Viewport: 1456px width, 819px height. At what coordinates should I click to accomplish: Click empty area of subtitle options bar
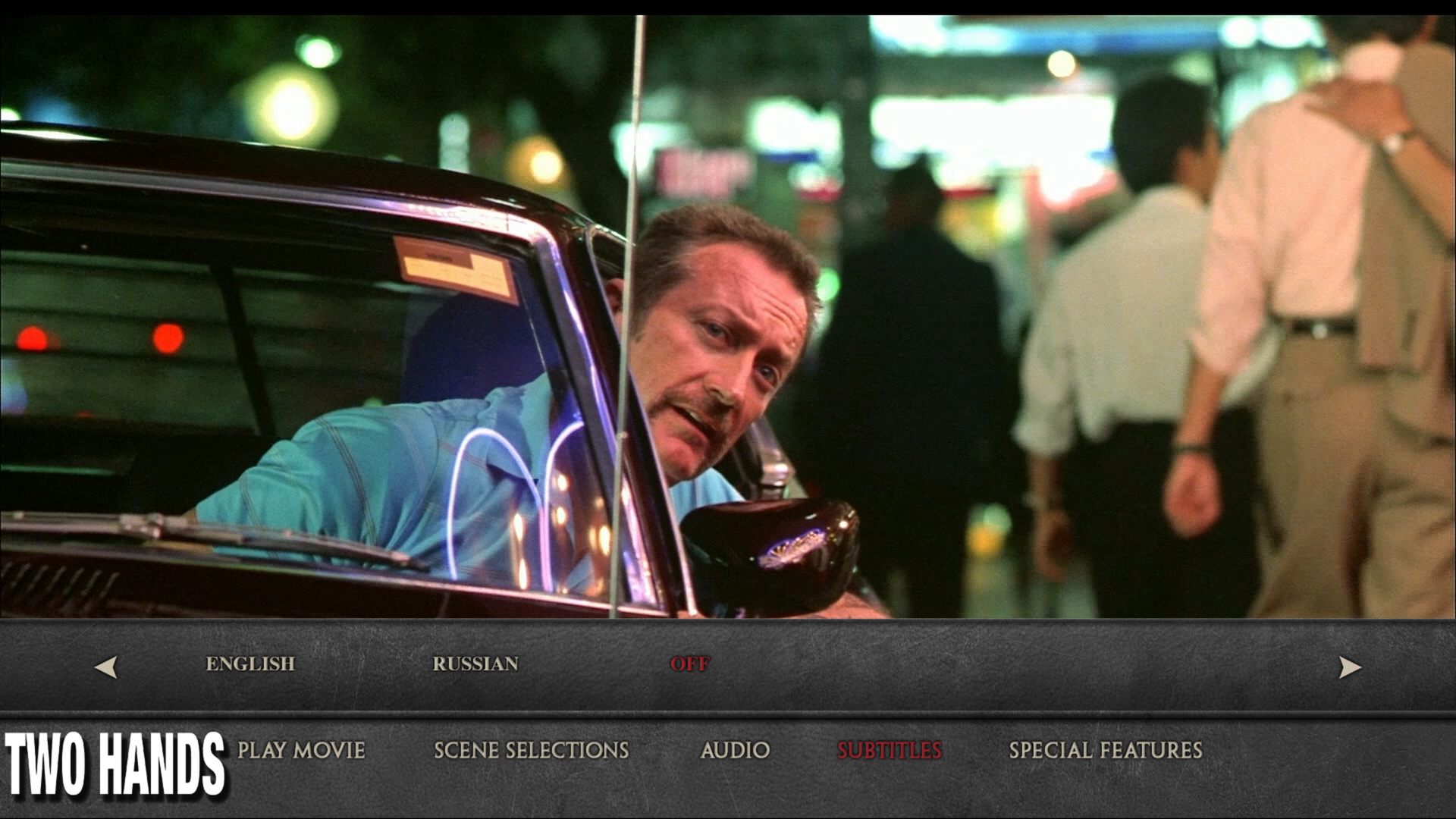pos(1024,666)
